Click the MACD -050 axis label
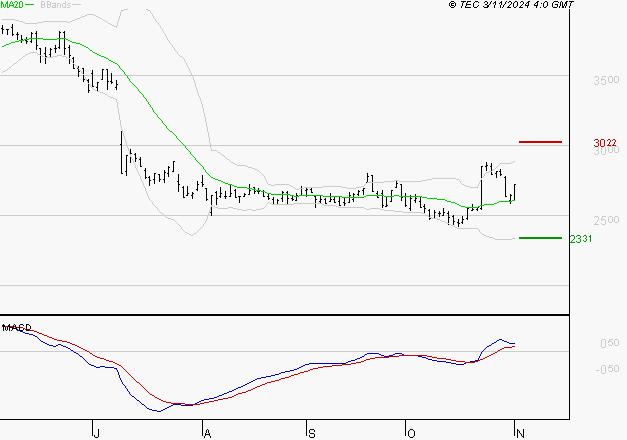 (607, 369)
